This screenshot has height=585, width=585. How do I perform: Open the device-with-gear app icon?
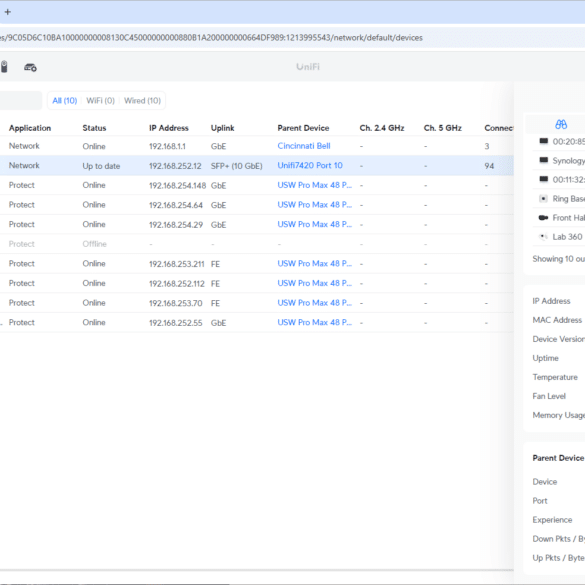30,68
